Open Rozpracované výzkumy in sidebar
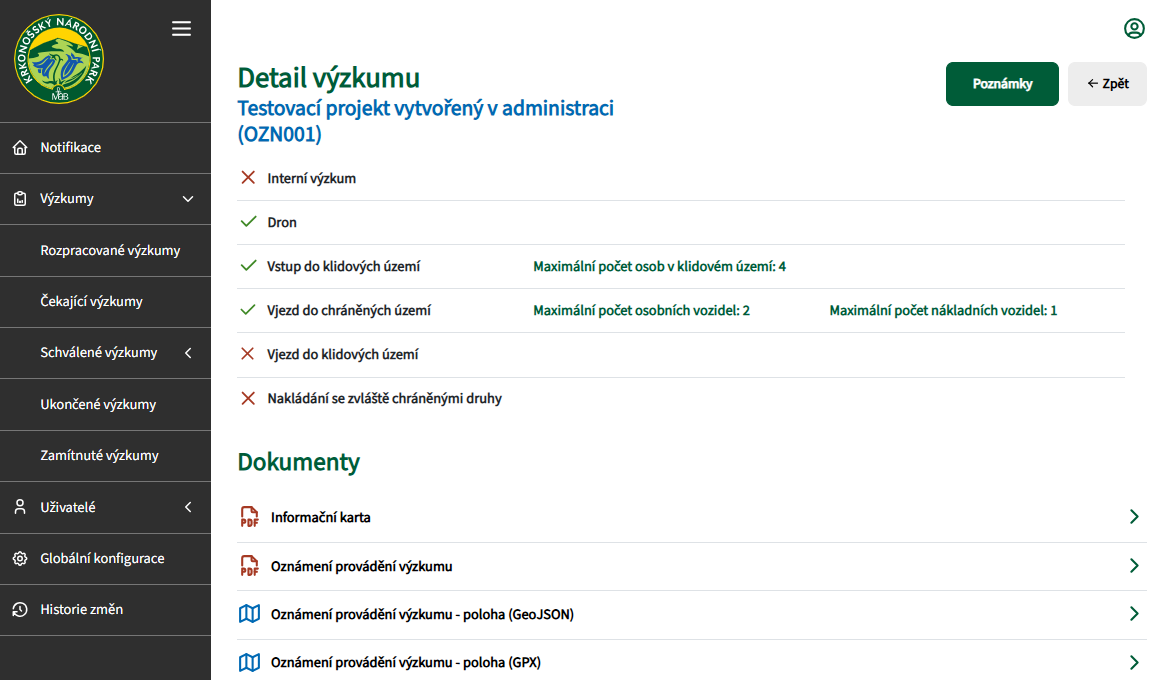The width and height of the screenshot is (1170, 680). pyautogui.click(x=110, y=251)
